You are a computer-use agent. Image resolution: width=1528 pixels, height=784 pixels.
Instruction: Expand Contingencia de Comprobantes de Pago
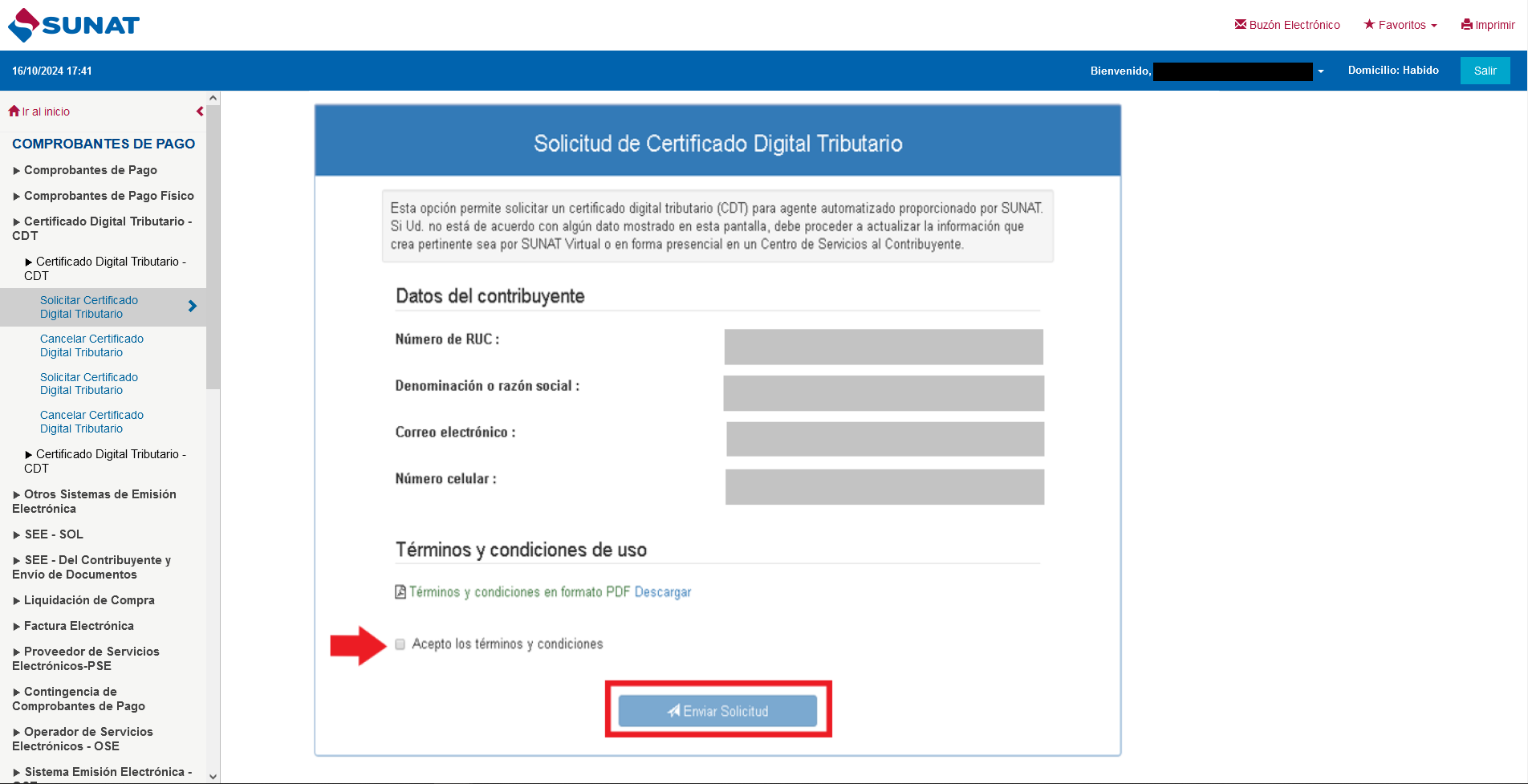click(79, 699)
